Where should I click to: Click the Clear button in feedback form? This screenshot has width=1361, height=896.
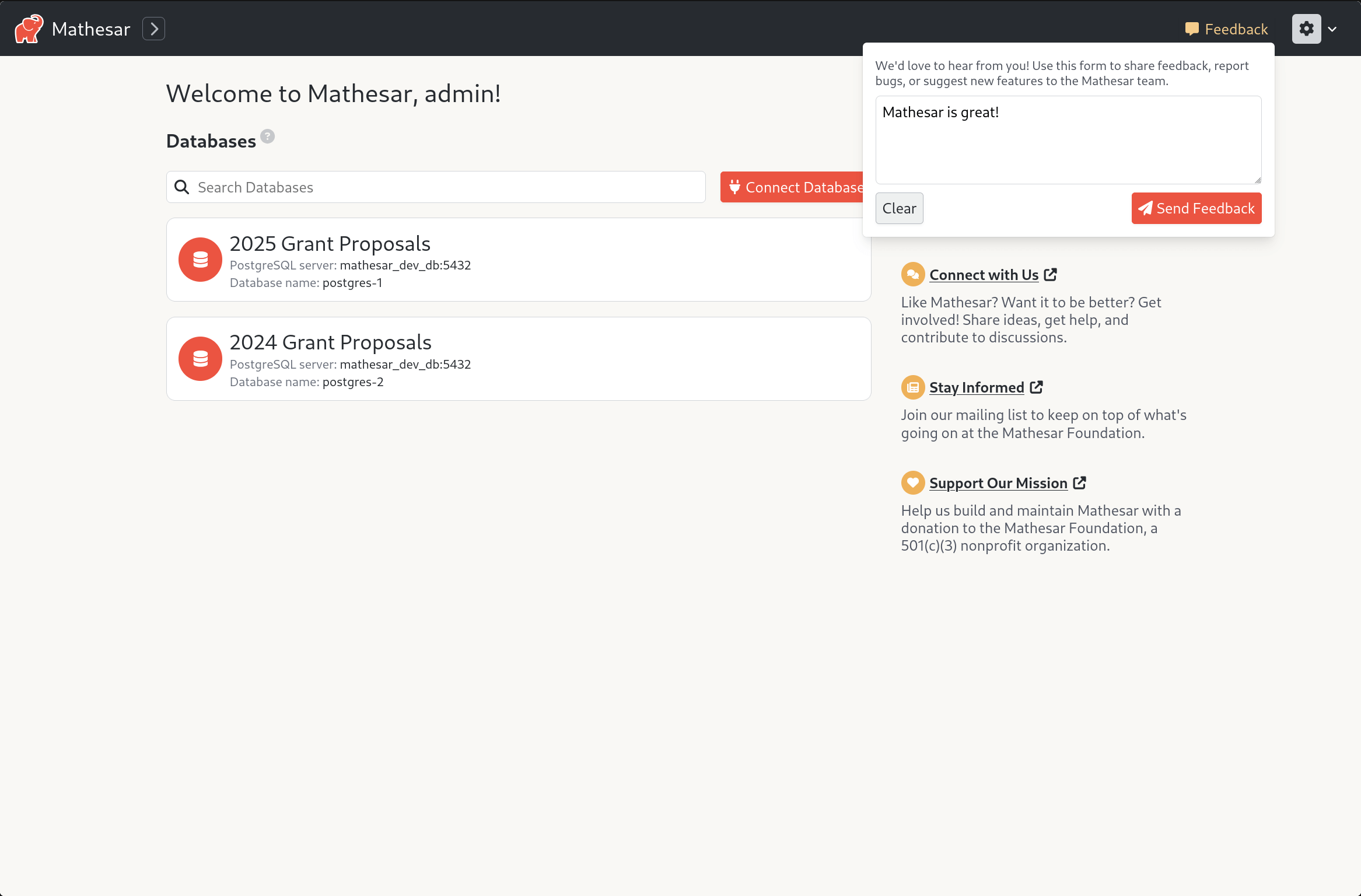899,208
